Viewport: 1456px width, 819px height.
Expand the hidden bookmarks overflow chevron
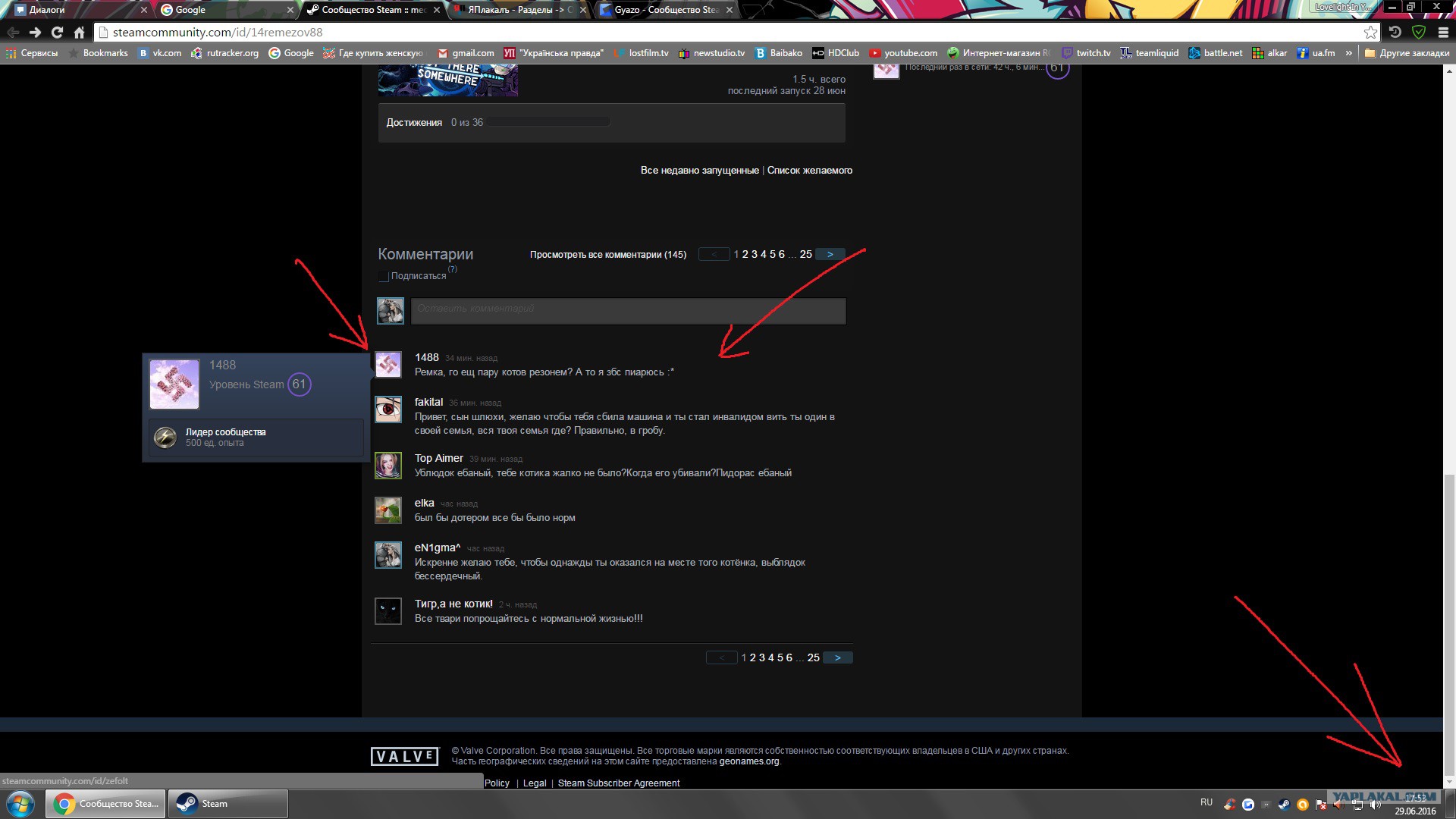pos(1348,53)
